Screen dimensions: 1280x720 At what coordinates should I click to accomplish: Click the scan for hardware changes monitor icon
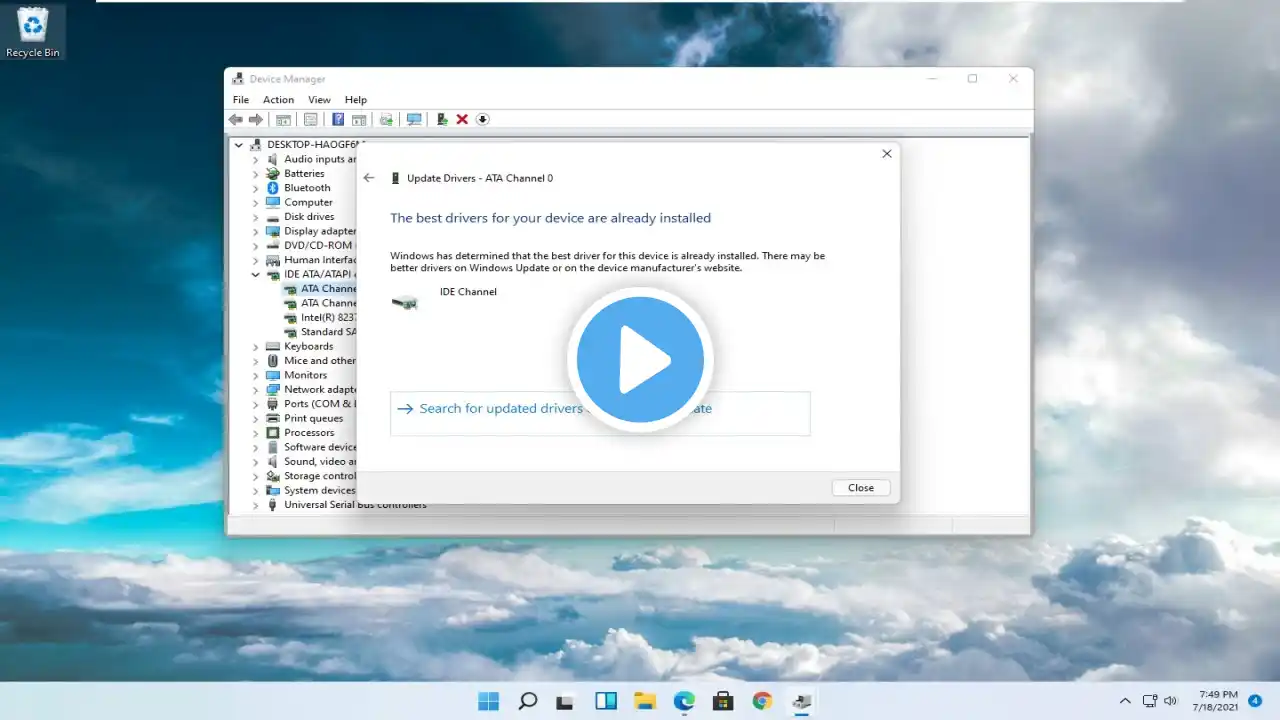tap(413, 119)
